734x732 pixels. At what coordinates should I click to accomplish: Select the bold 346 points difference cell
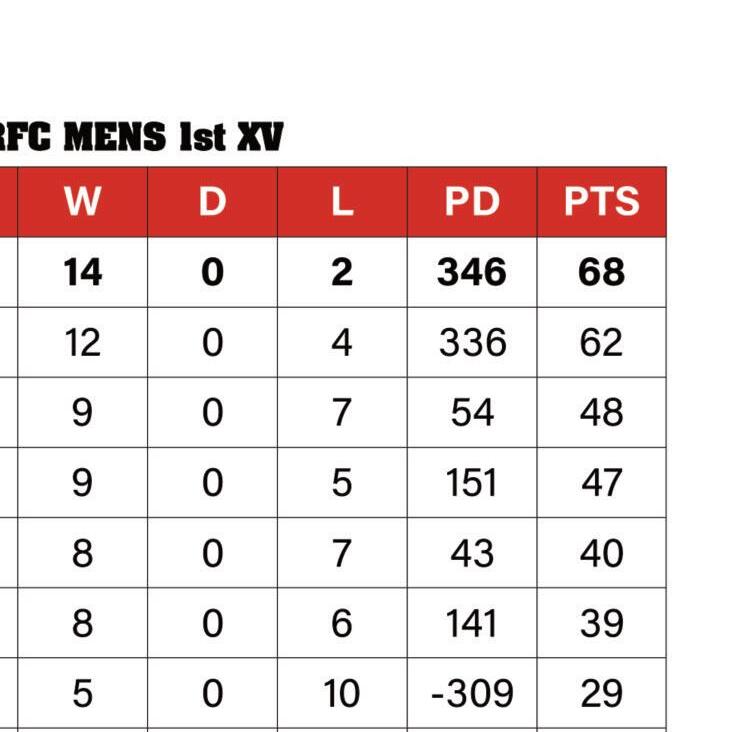(x=472, y=272)
